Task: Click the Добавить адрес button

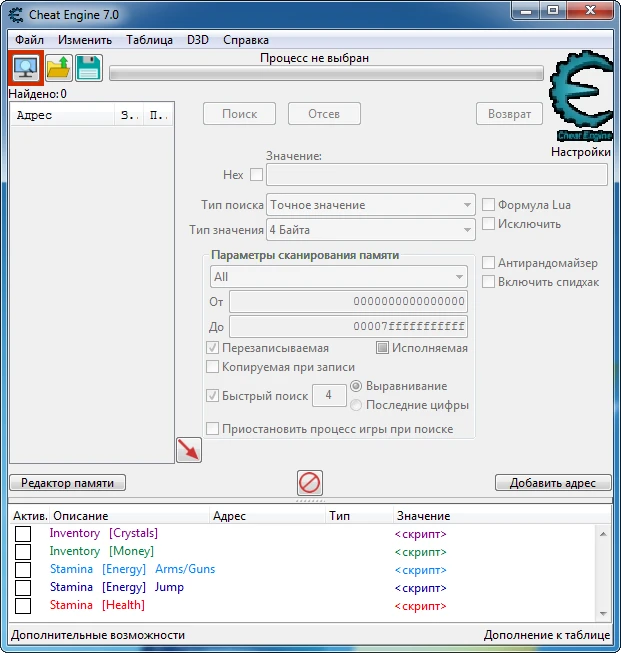Action: coord(553,483)
